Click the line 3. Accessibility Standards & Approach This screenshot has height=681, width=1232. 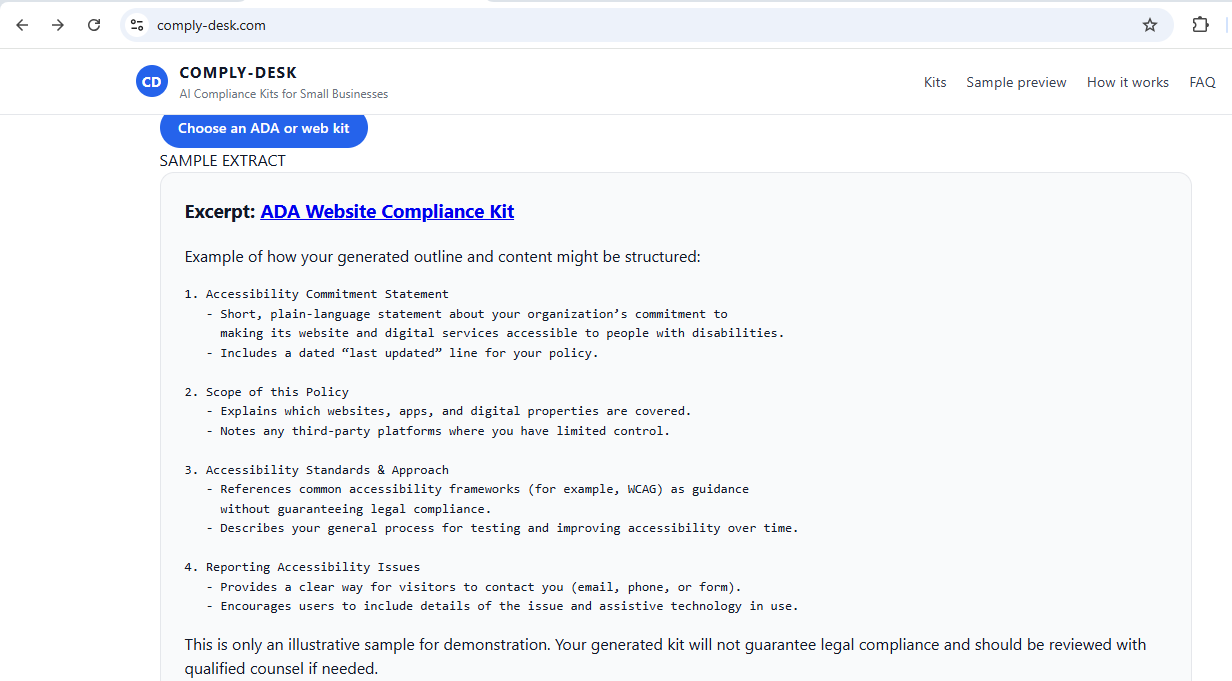[317, 470]
